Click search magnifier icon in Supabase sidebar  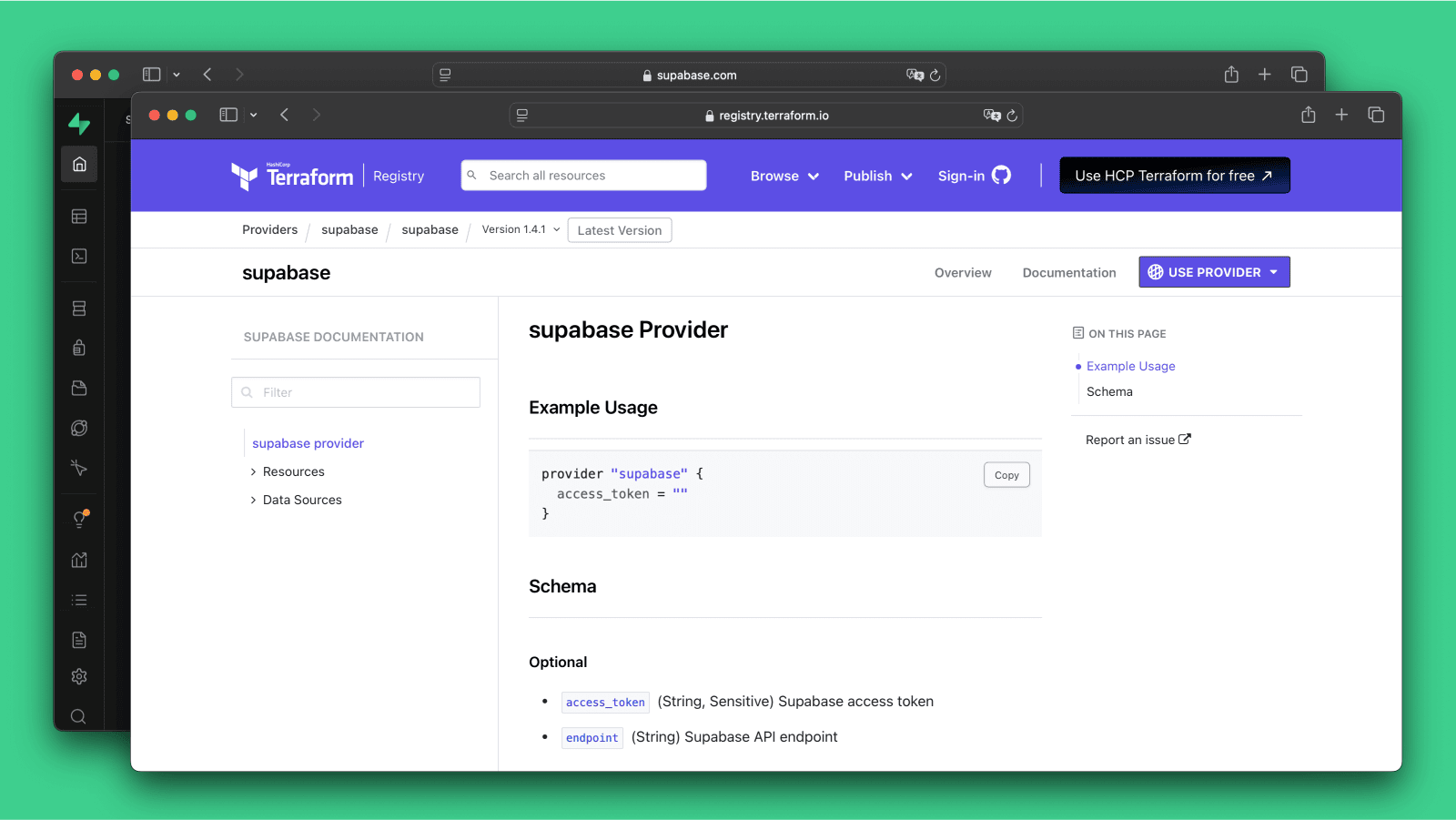pyautogui.click(x=79, y=716)
